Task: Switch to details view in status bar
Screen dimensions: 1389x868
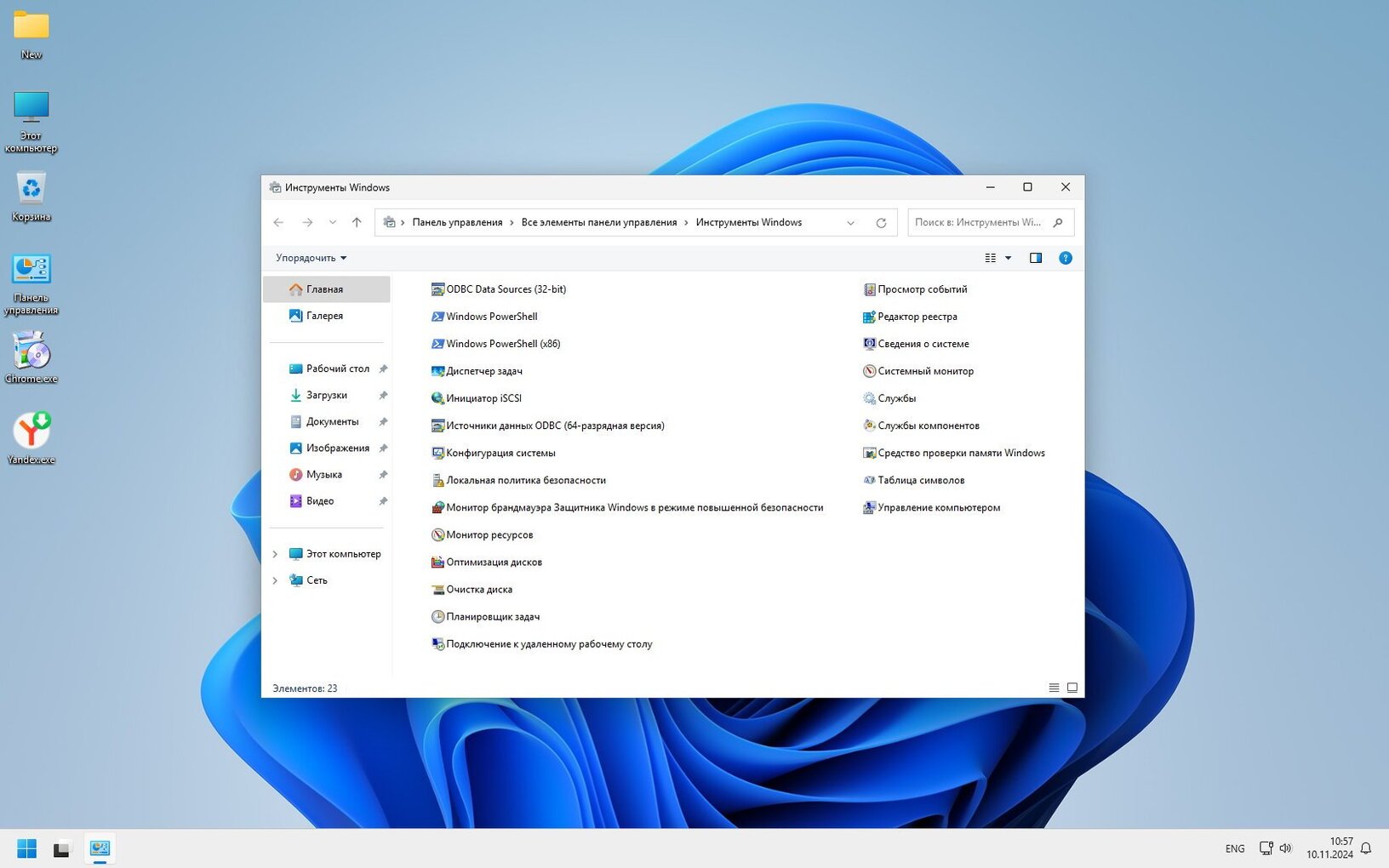Action: [1054, 688]
